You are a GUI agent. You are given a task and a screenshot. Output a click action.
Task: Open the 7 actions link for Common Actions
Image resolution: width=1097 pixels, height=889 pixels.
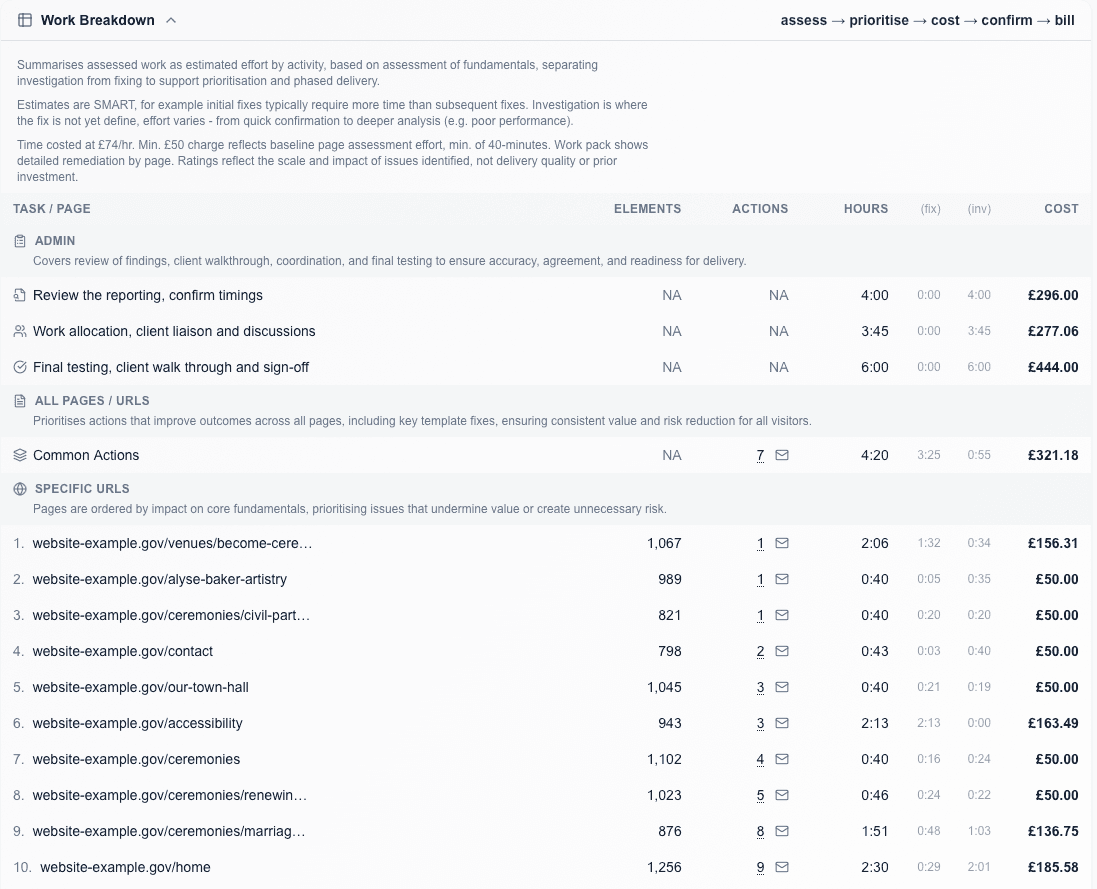tap(760, 454)
